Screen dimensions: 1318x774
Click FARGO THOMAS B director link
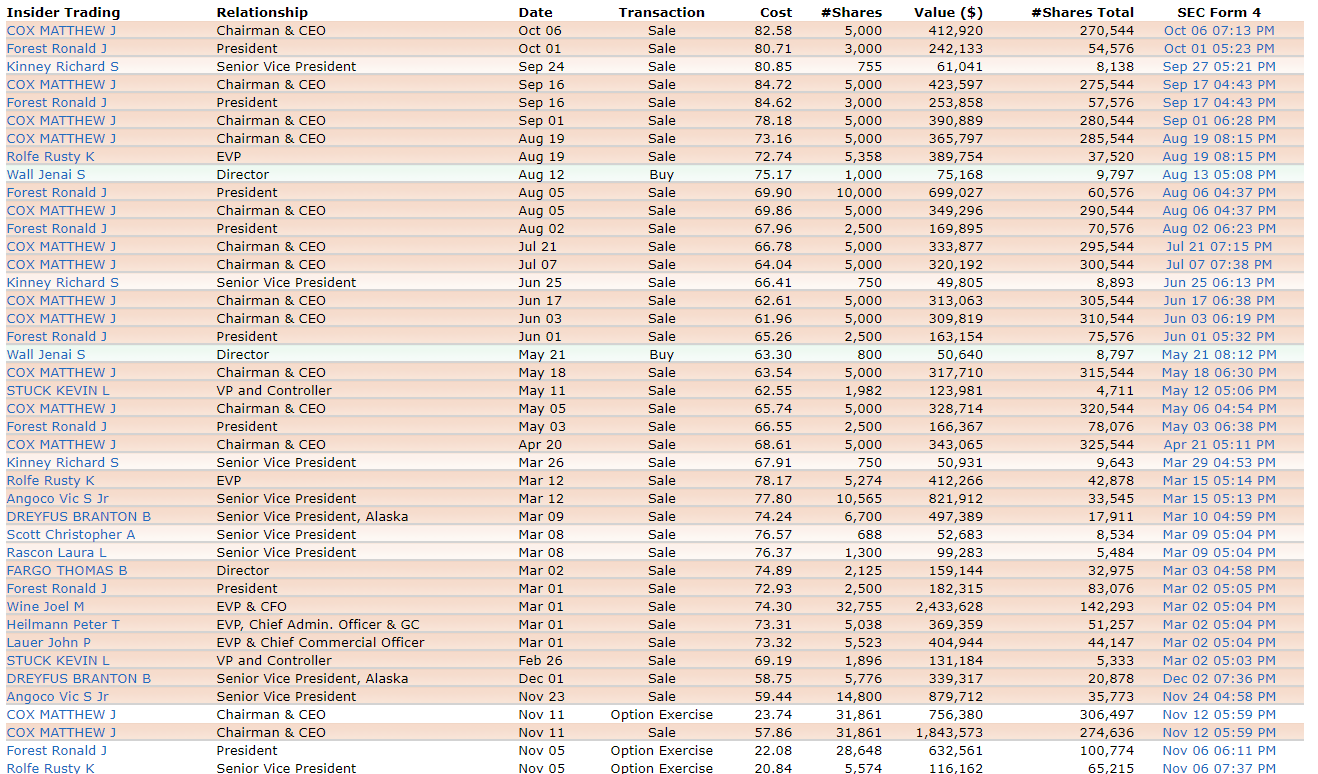coord(67,571)
